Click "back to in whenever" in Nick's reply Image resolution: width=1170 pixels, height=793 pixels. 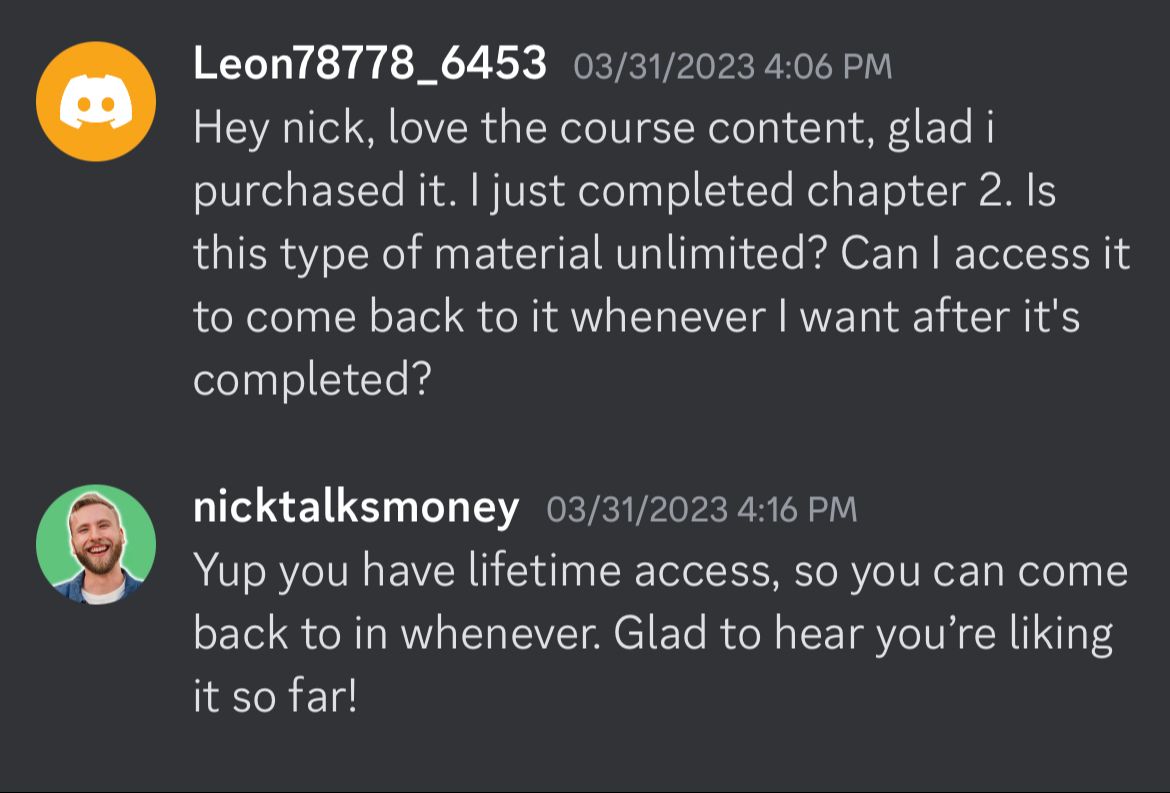point(392,634)
